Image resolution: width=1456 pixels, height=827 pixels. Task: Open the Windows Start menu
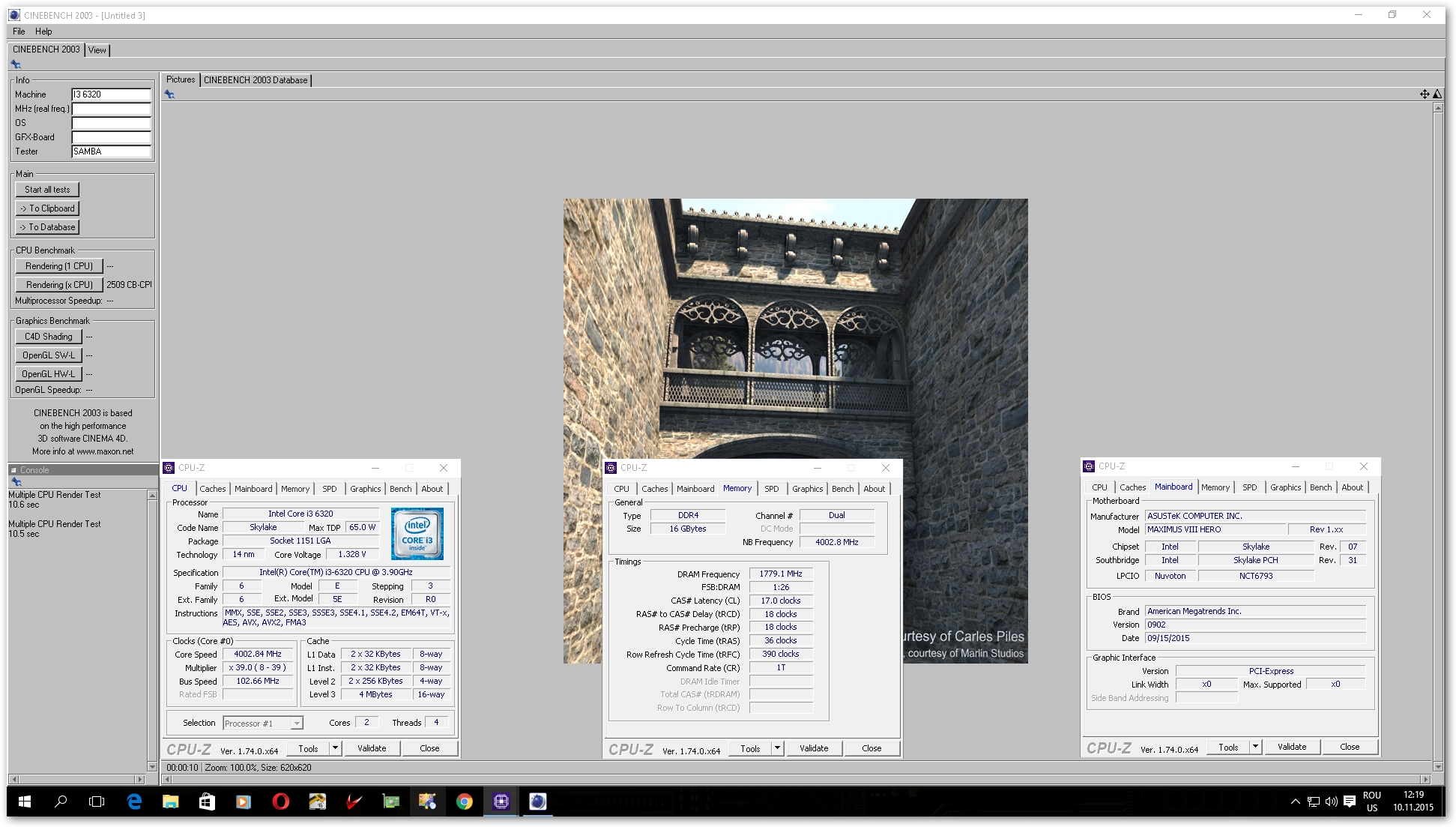click(24, 802)
